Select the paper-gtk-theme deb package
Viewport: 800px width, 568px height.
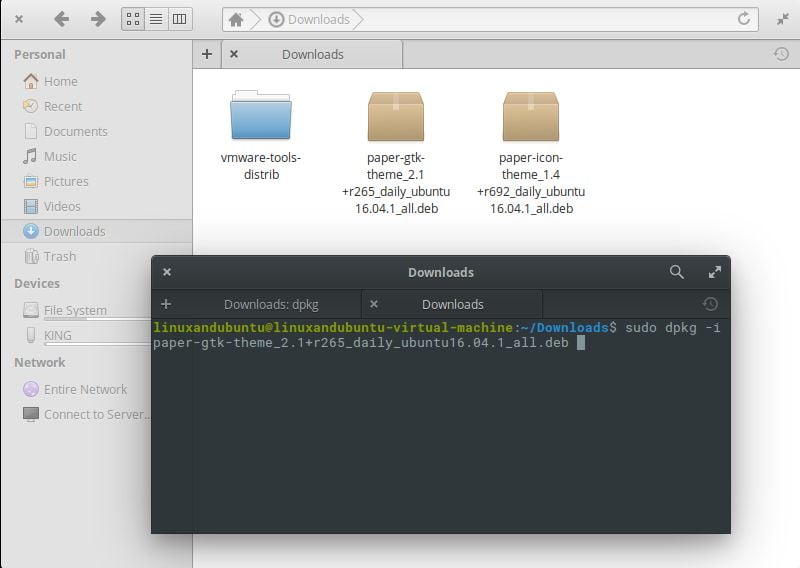396,152
